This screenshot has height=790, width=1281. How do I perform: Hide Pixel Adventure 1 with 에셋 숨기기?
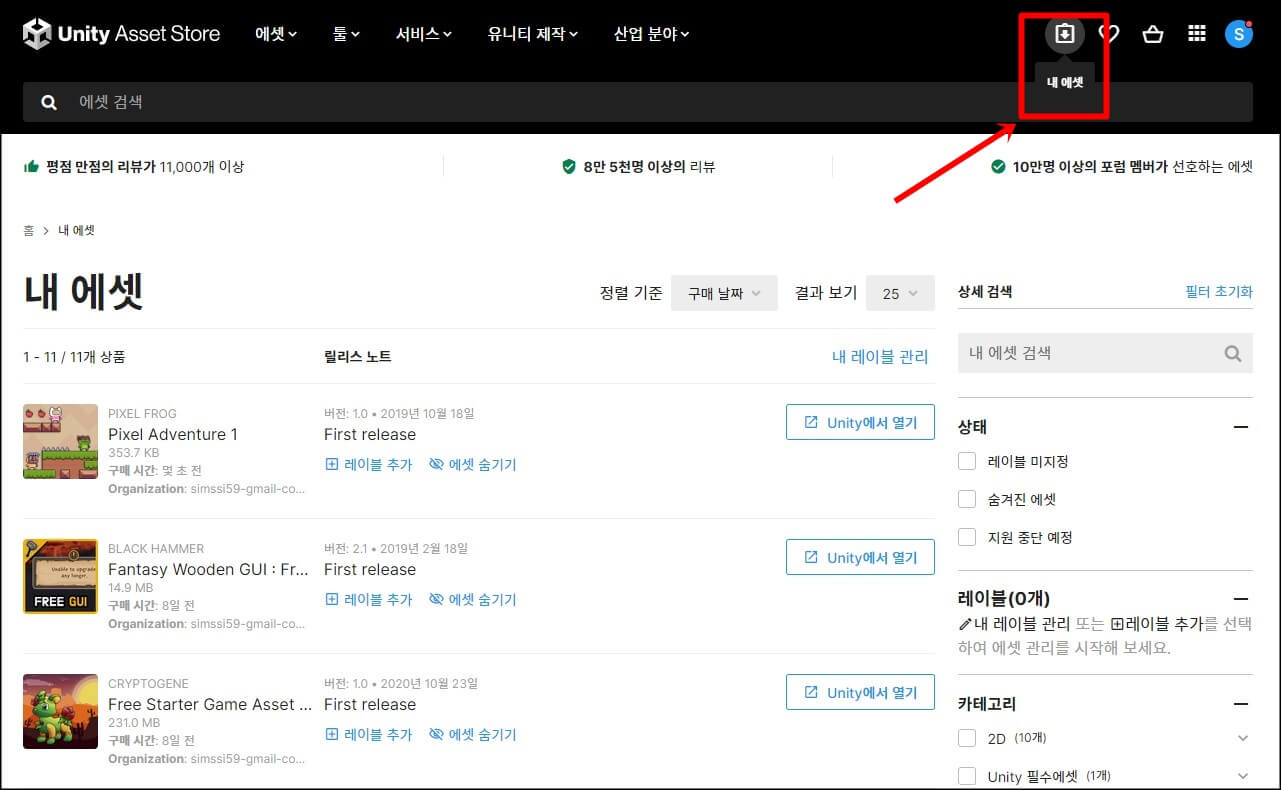click(472, 464)
